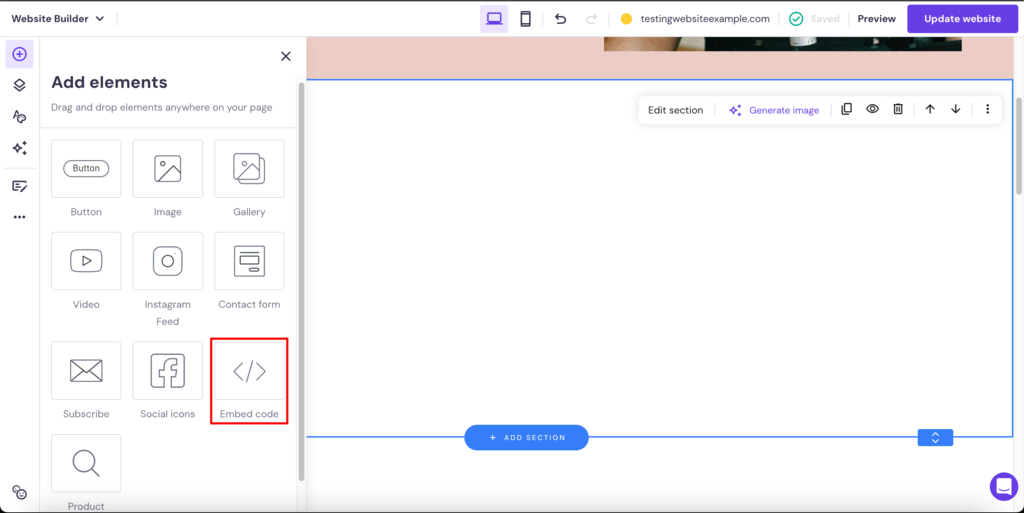Choose the Contact form element
Viewport: 1024px width, 513px height.
click(x=249, y=262)
